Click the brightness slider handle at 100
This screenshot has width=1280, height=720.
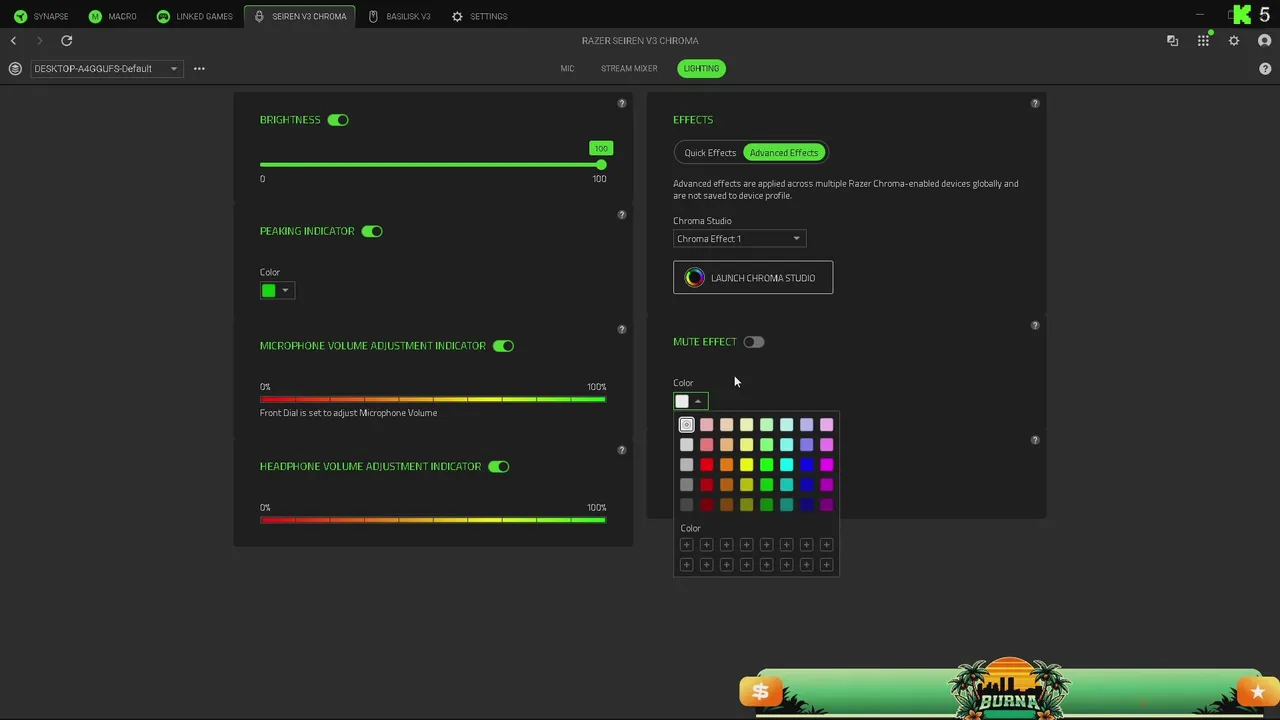click(x=600, y=165)
